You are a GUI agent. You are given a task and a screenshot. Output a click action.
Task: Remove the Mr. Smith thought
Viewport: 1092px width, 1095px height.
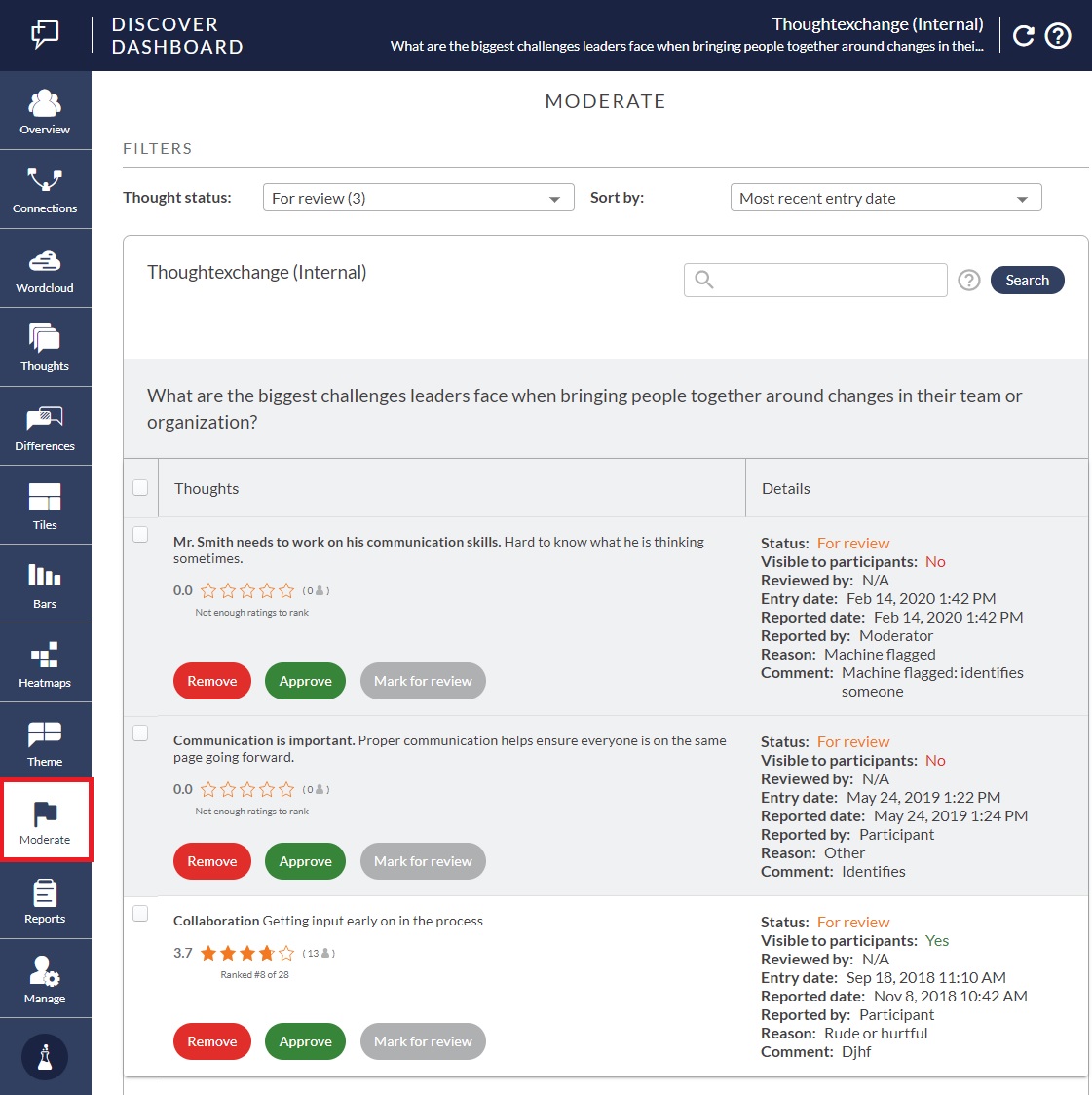pos(212,681)
